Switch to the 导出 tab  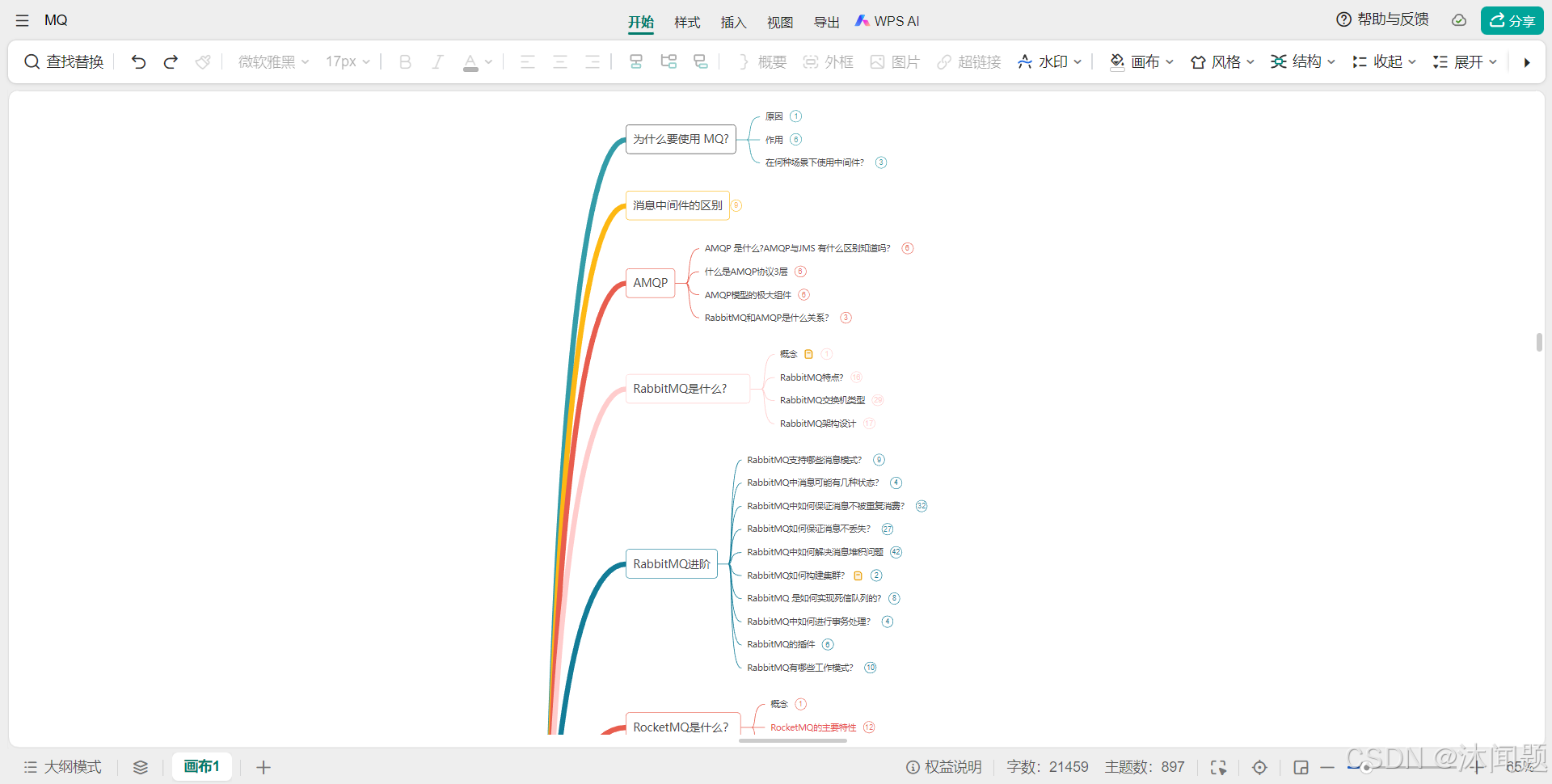826,22
